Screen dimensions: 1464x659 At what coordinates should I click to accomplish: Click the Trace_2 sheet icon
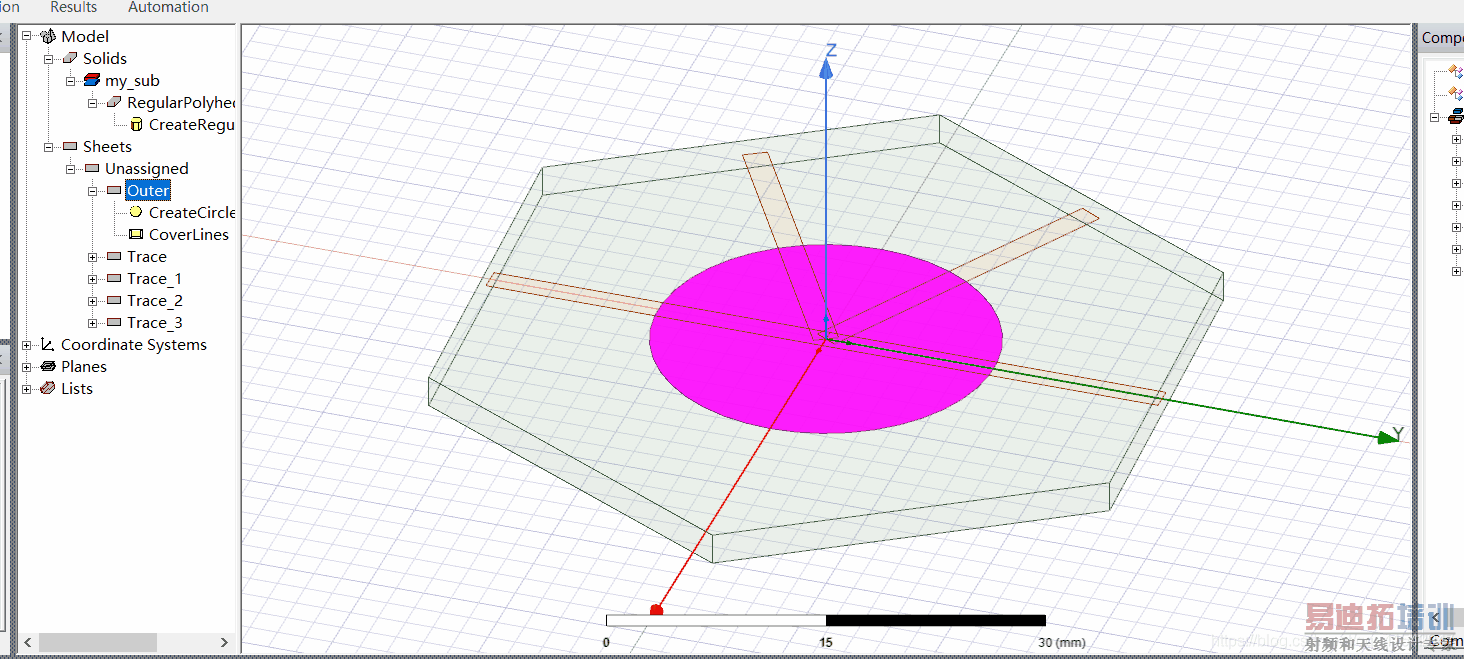[x=114, y=301]
